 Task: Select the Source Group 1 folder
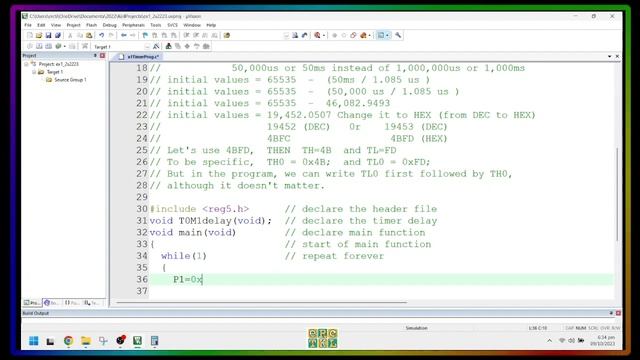[66, 80]
